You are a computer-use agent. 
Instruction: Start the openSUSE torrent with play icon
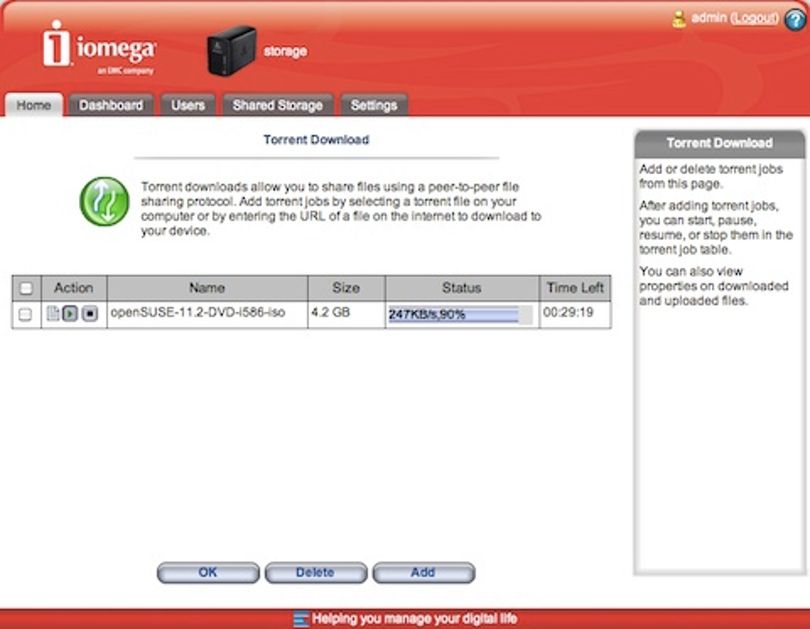pos(70,313)
